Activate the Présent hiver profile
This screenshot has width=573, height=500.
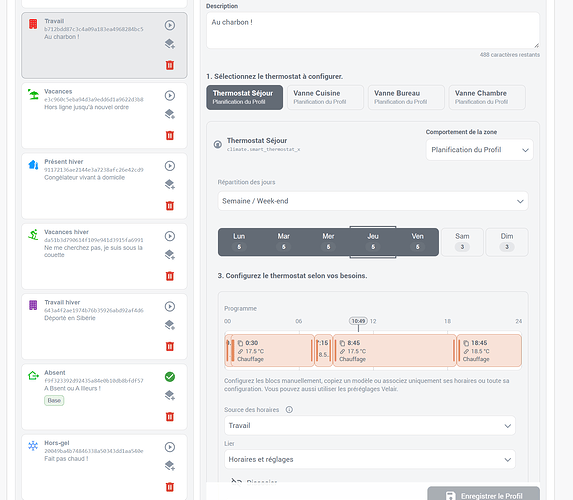[170, 166]
